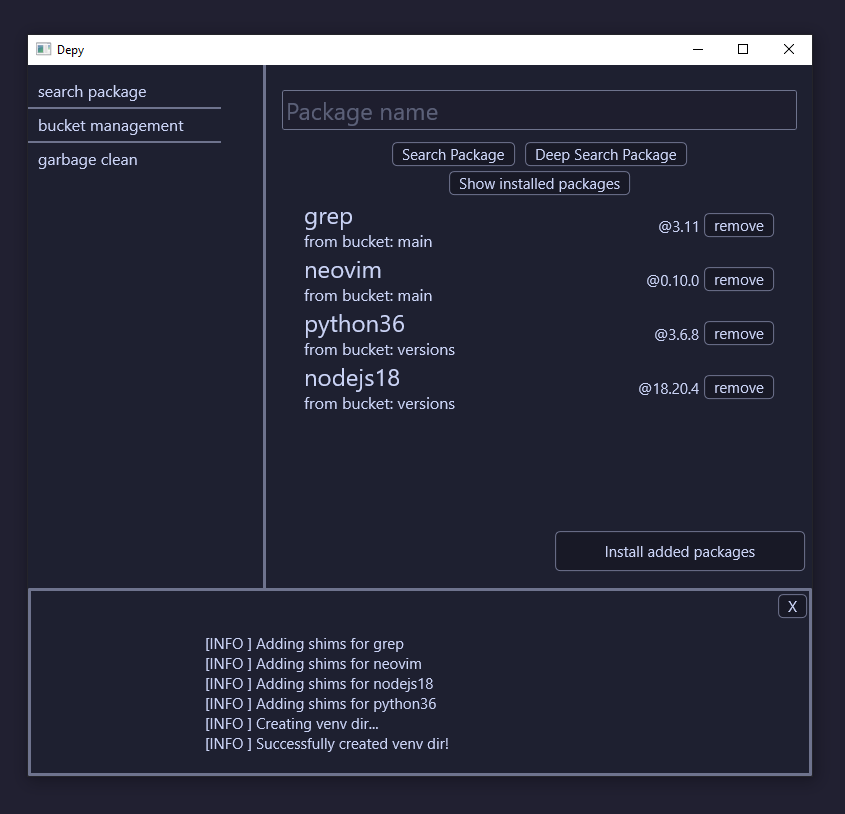Click 'from bucket: main' under grep
The height and width of the screenshot is (814, 845).
coord(368,242)
